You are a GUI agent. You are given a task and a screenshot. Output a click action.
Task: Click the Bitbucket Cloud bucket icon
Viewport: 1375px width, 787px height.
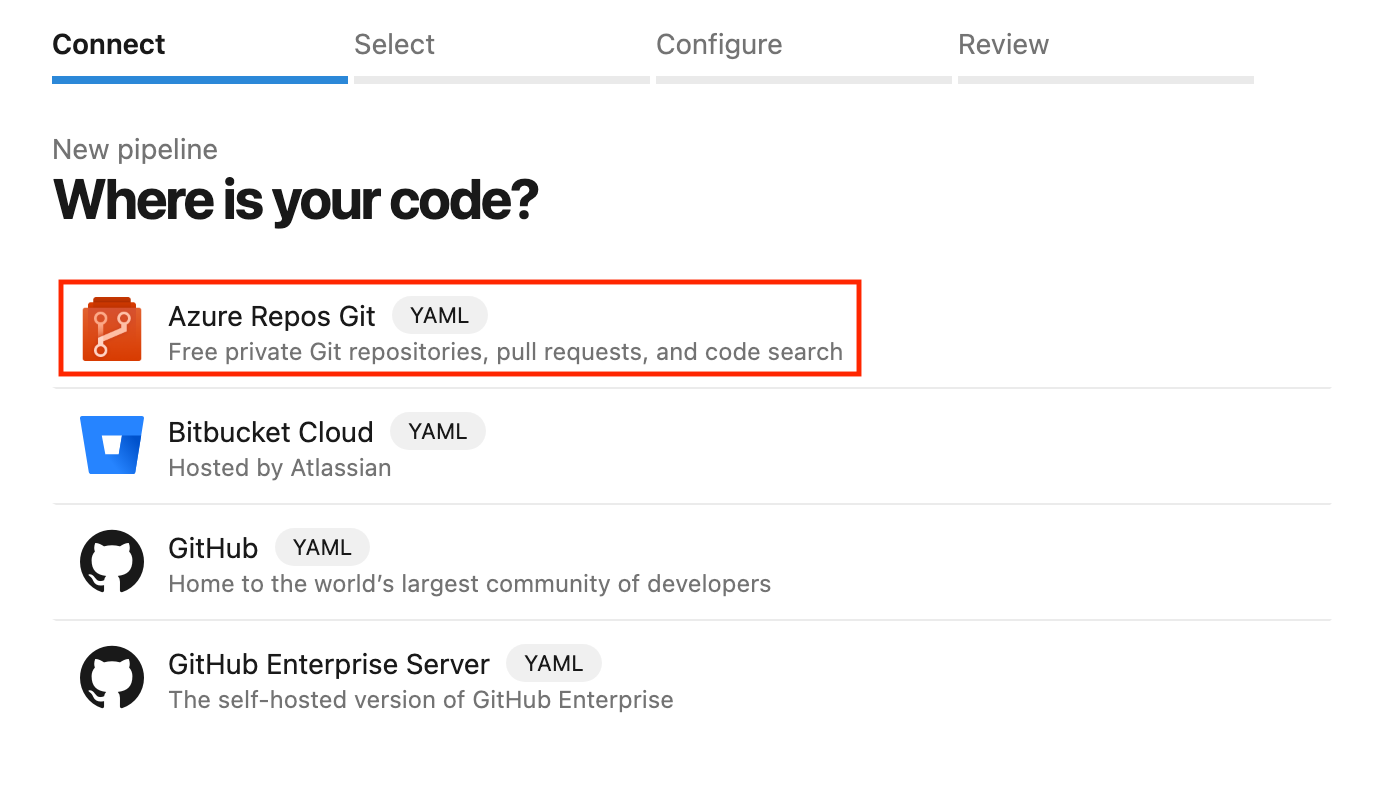point(112,445)
